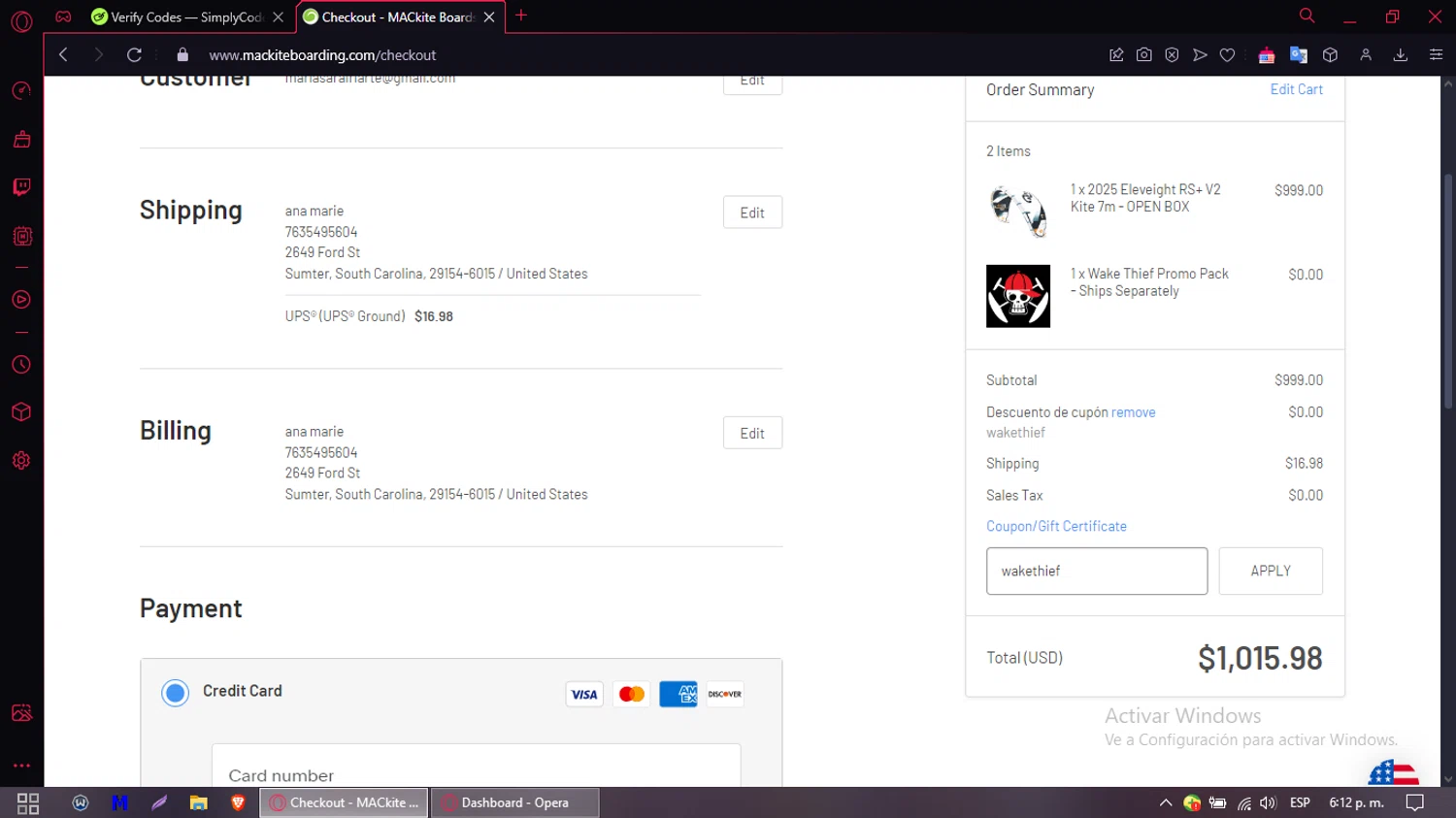Open GX Corner gamepad icon in tab bar
The height and width of the screenshot is (818, 1456).
(x=63, y=16)
